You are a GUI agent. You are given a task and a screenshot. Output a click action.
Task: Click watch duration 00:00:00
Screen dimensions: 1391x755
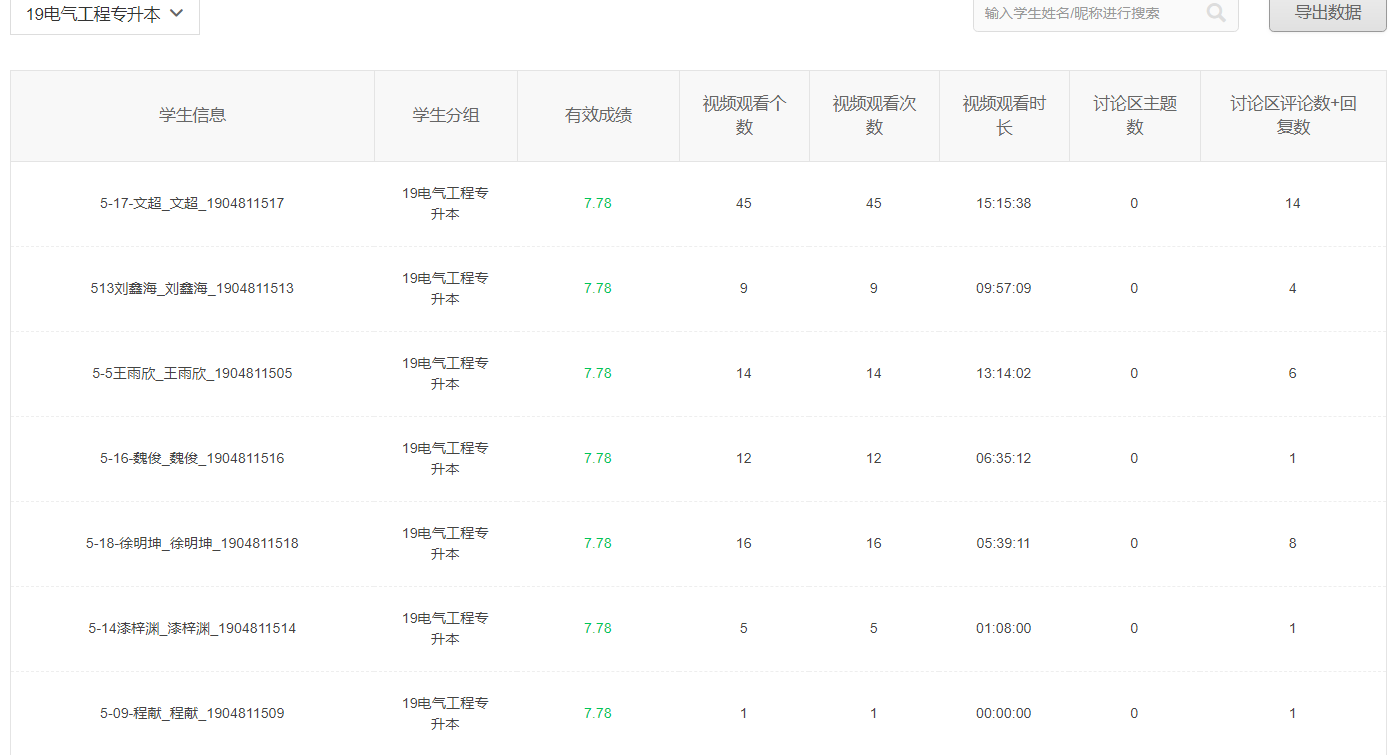point(1004,713)
